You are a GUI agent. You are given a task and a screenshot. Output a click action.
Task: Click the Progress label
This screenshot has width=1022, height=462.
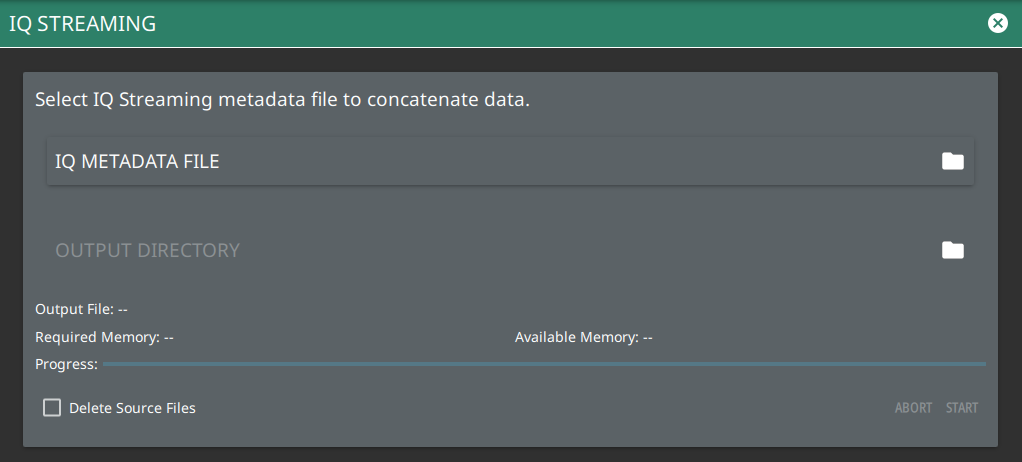(66, 364)
